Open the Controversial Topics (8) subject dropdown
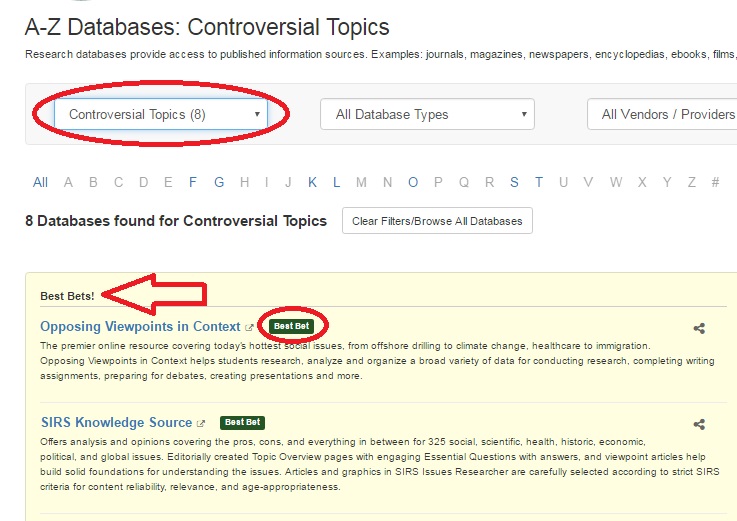The height and width of the screenshot is (521, 737). 161,114
